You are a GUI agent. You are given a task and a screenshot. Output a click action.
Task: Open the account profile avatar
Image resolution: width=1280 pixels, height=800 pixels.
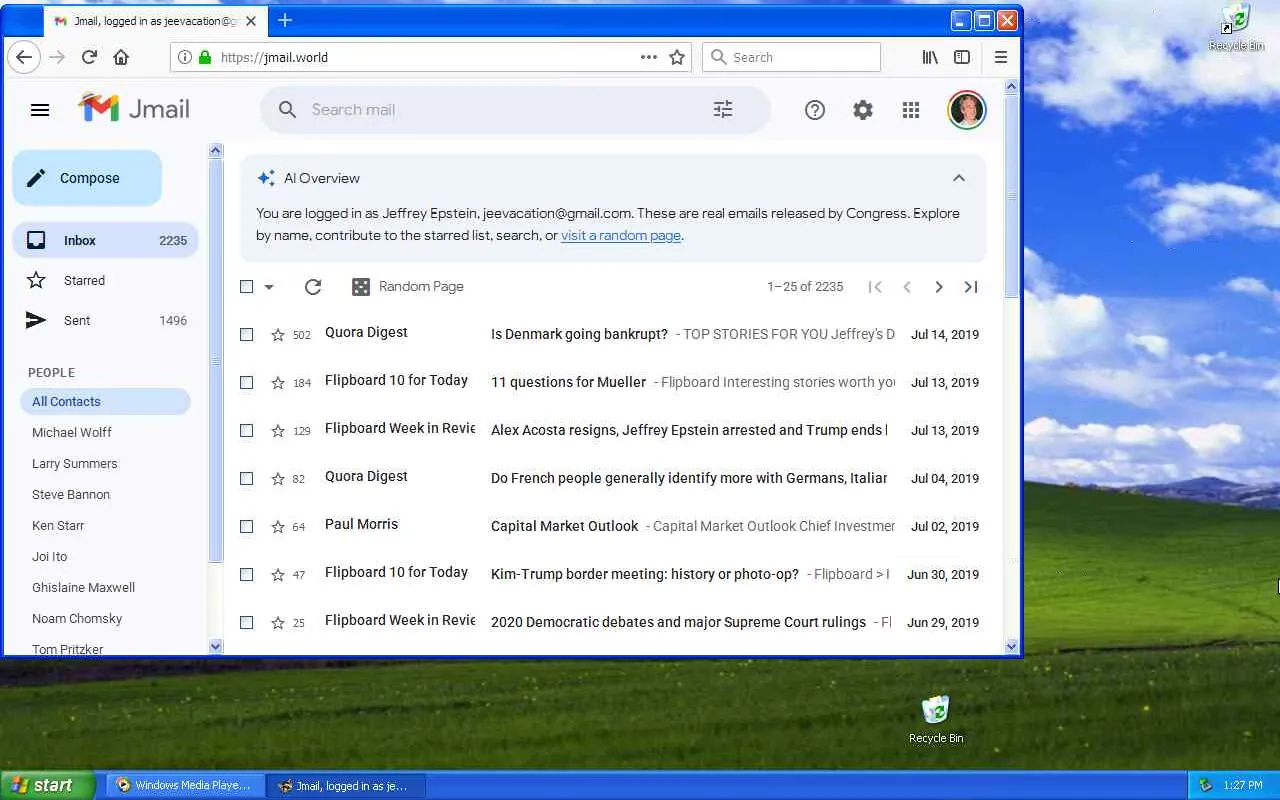[x=967, y=110]
